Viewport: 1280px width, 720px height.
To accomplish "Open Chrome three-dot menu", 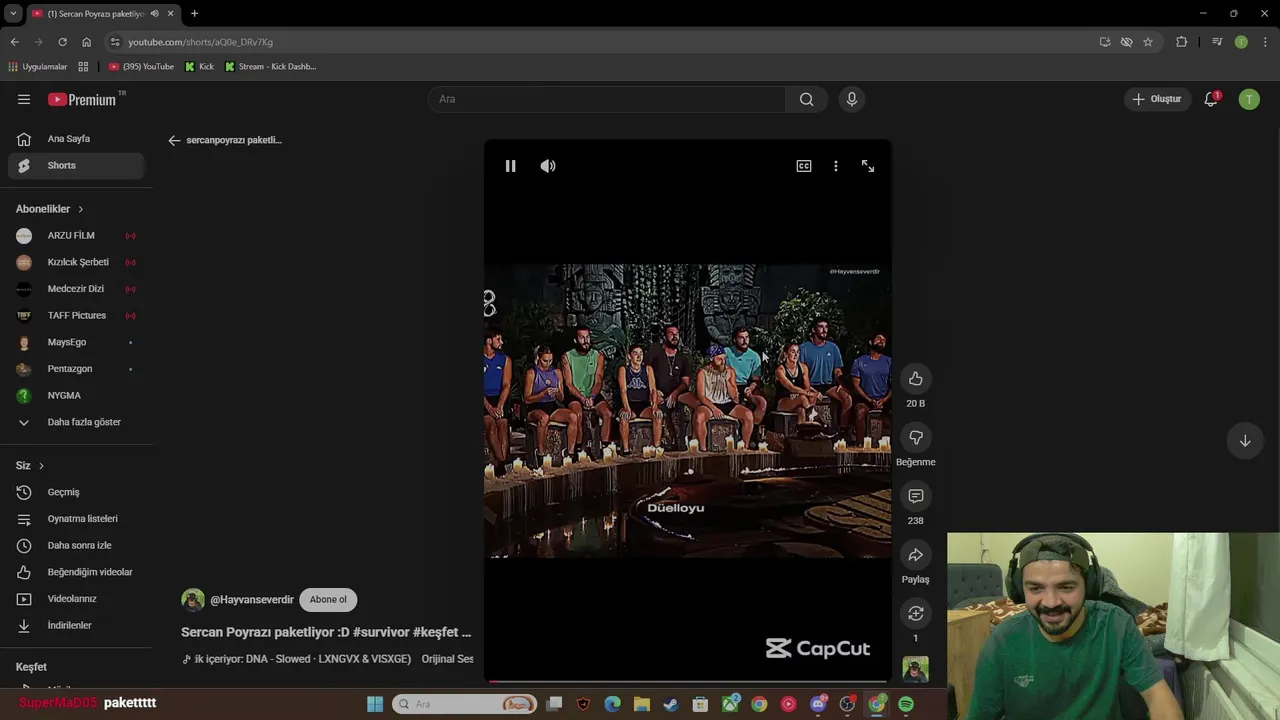I will (x=1265, y=42).
